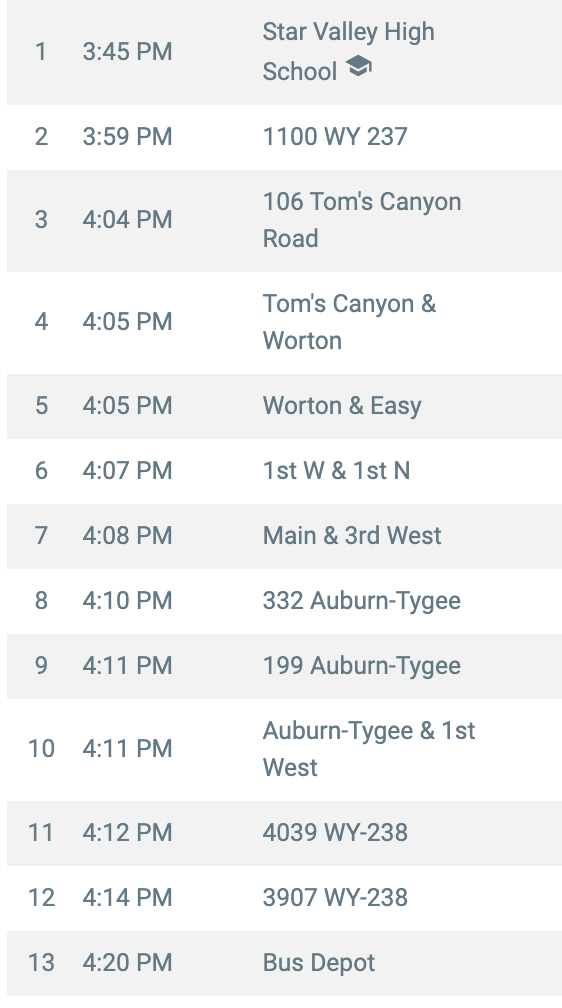Choose Auburn-Tygee & 1st West stop
562x1008 pixels.
[x=284, y=750]
